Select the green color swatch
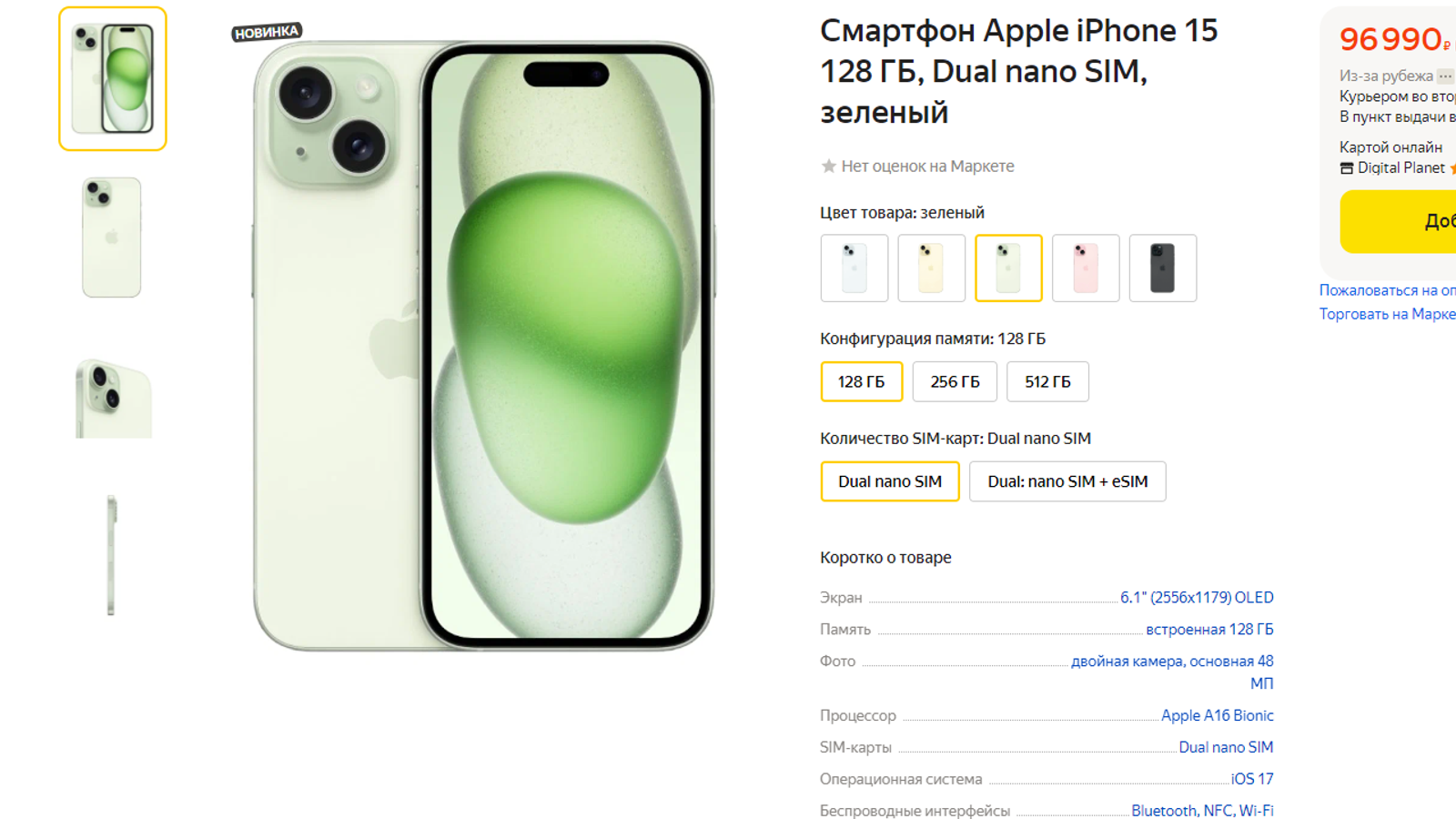Screen dimensions: 1456x819 (1008, 268)
